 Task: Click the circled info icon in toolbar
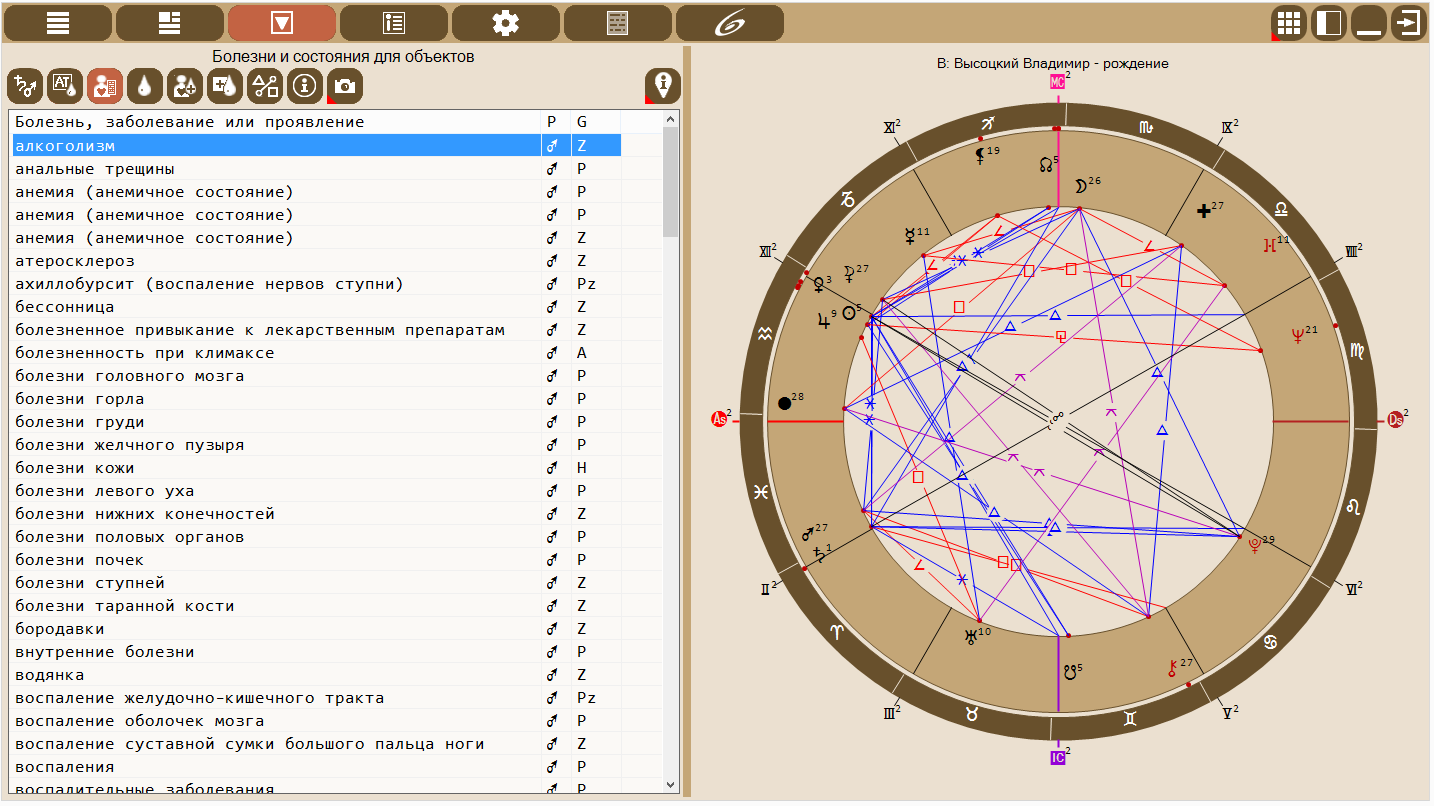click(305, 87)
